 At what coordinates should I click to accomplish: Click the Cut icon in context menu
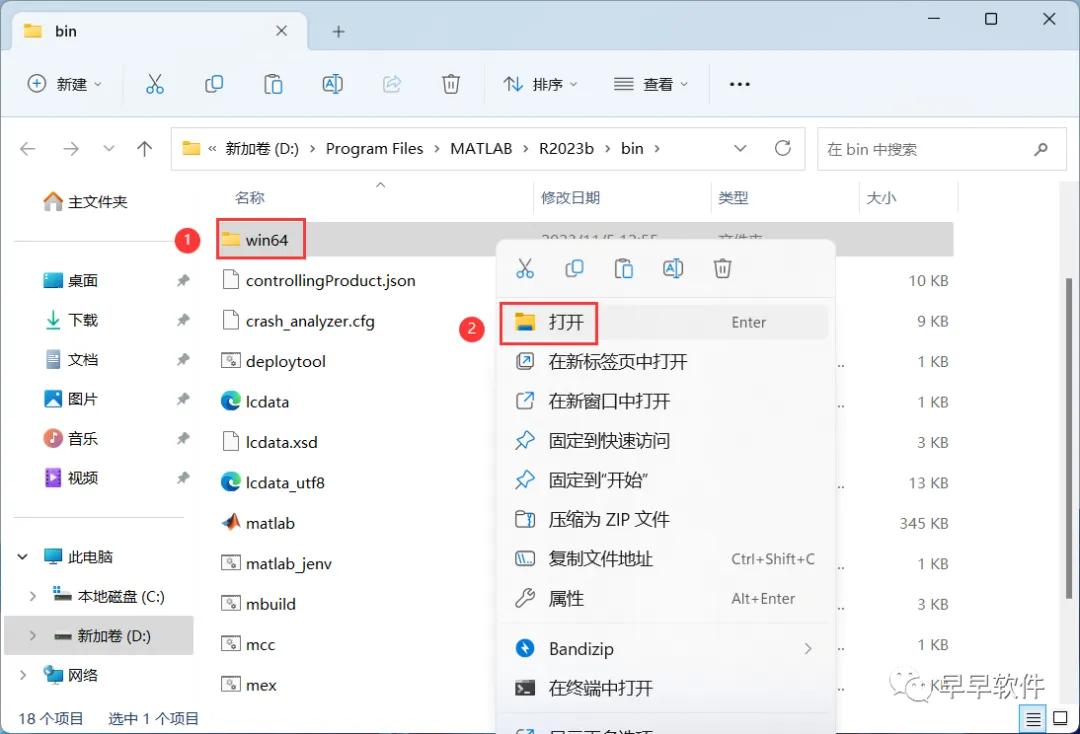click(525, 268)
